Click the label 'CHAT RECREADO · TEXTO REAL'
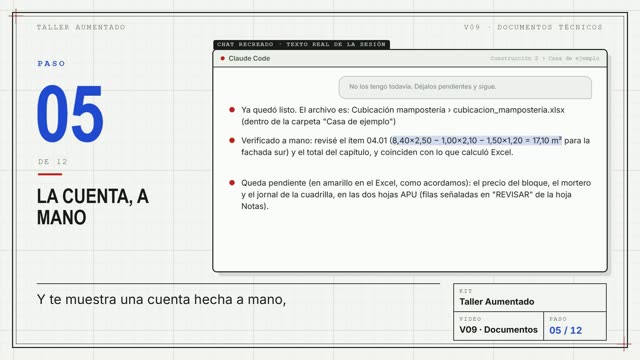The image size is (640, 360). [x=301, y=44]
